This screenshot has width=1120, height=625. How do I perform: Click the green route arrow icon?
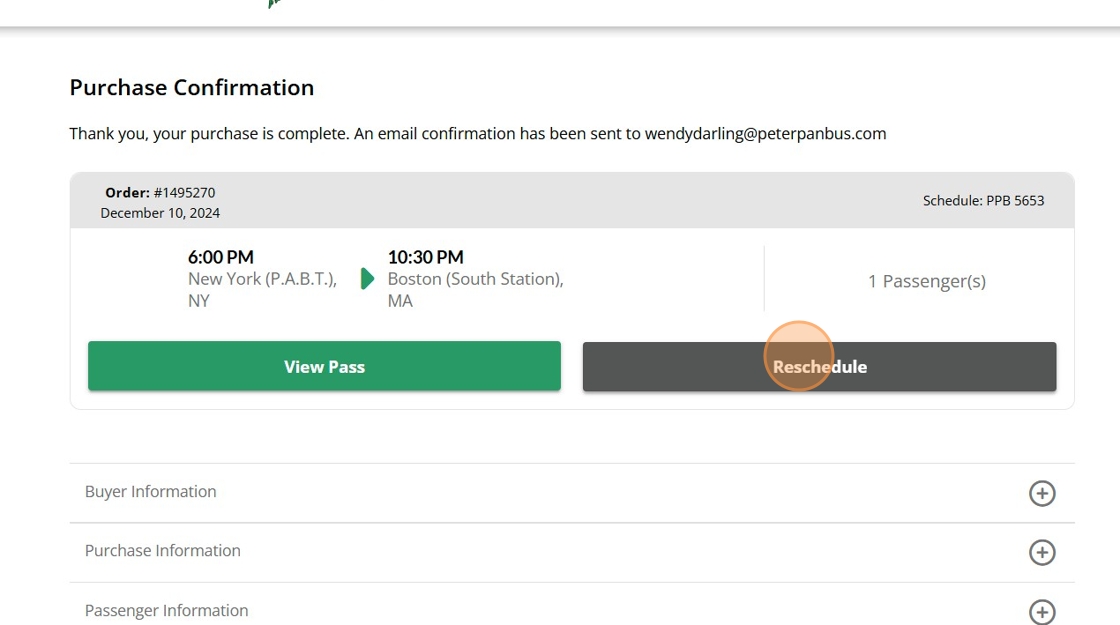tap(367, 279)
